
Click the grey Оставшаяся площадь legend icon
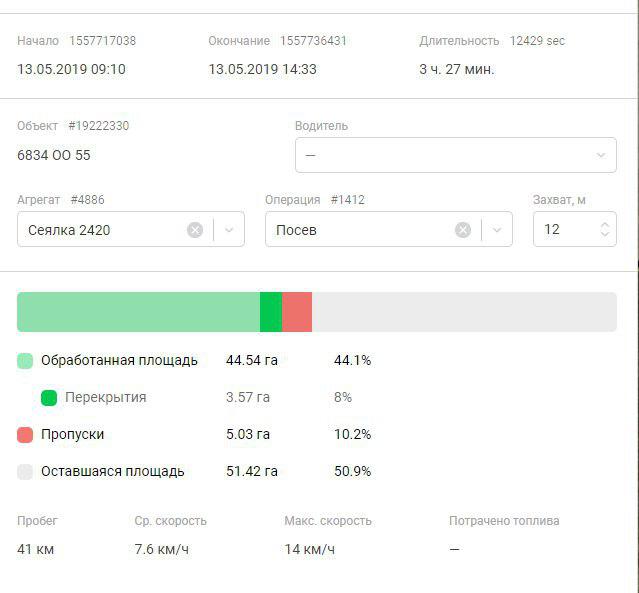tap(25, 472)
